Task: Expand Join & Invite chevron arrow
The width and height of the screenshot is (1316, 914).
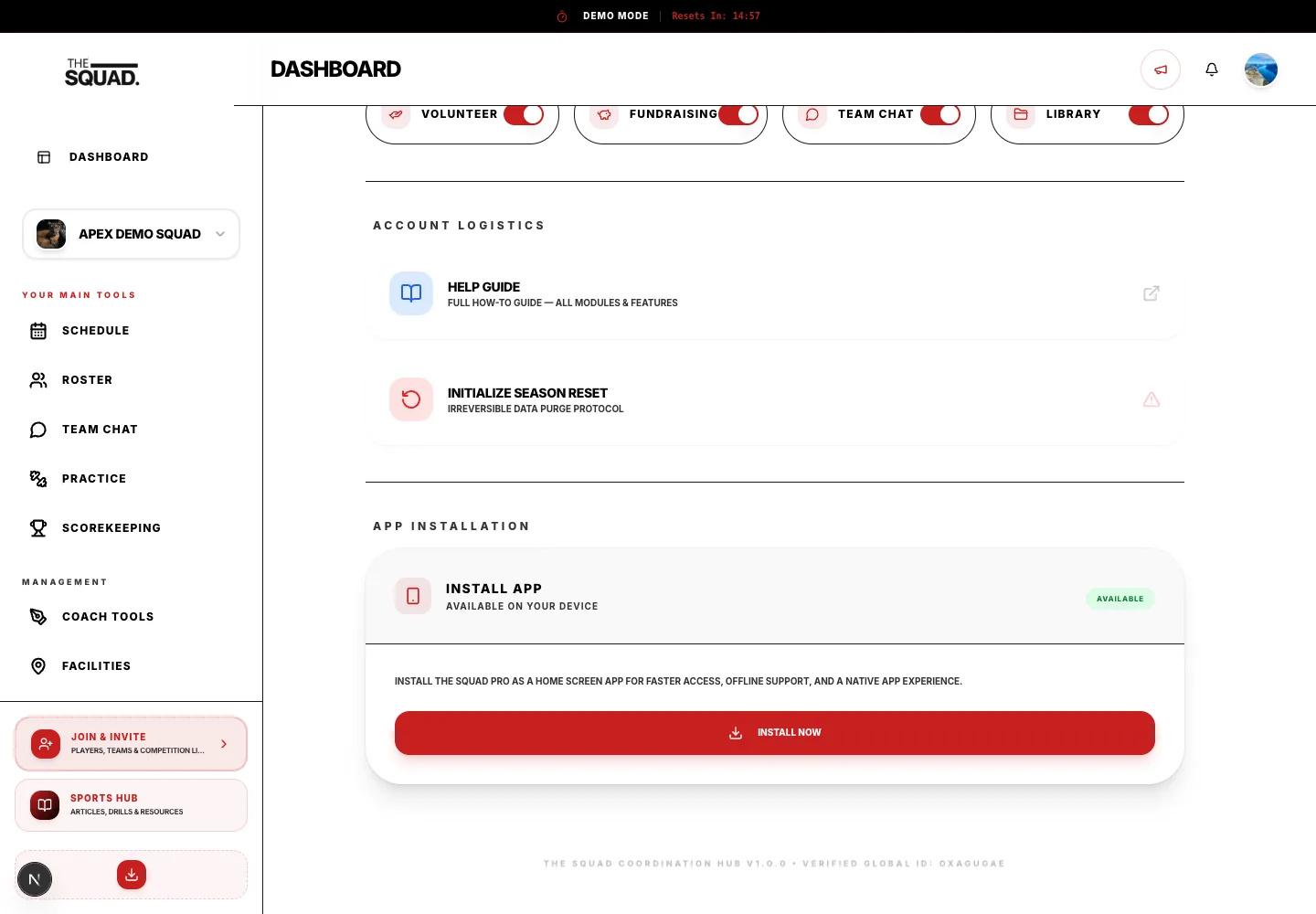Action: point(224,744)
